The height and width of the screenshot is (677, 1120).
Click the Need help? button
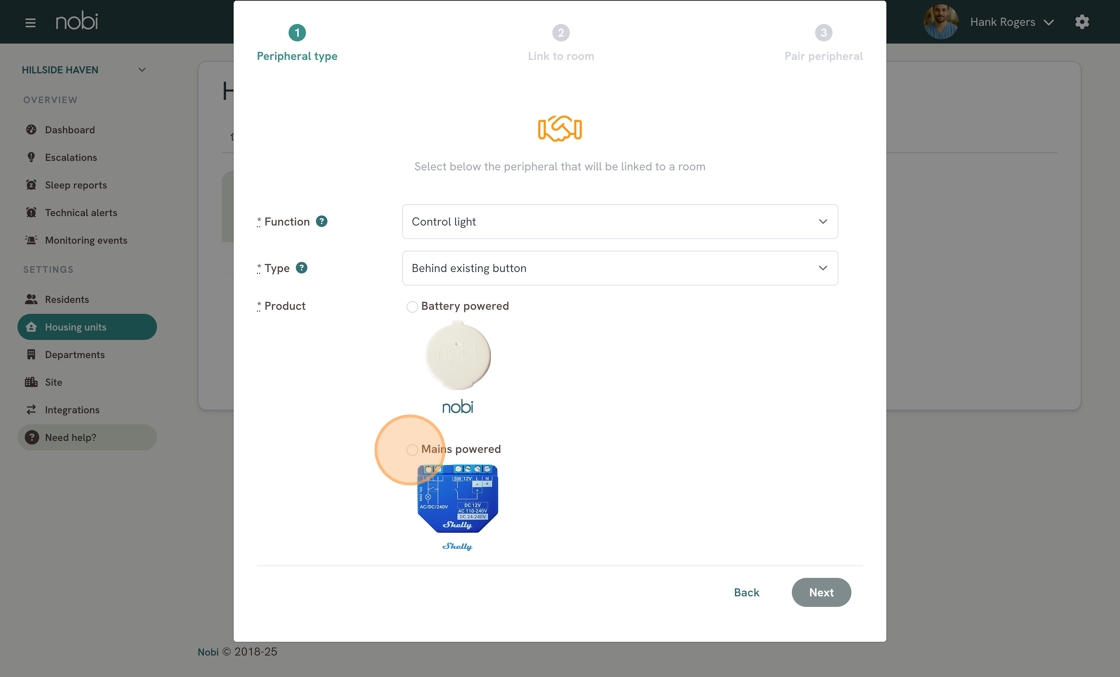click(x=87, y=437)
